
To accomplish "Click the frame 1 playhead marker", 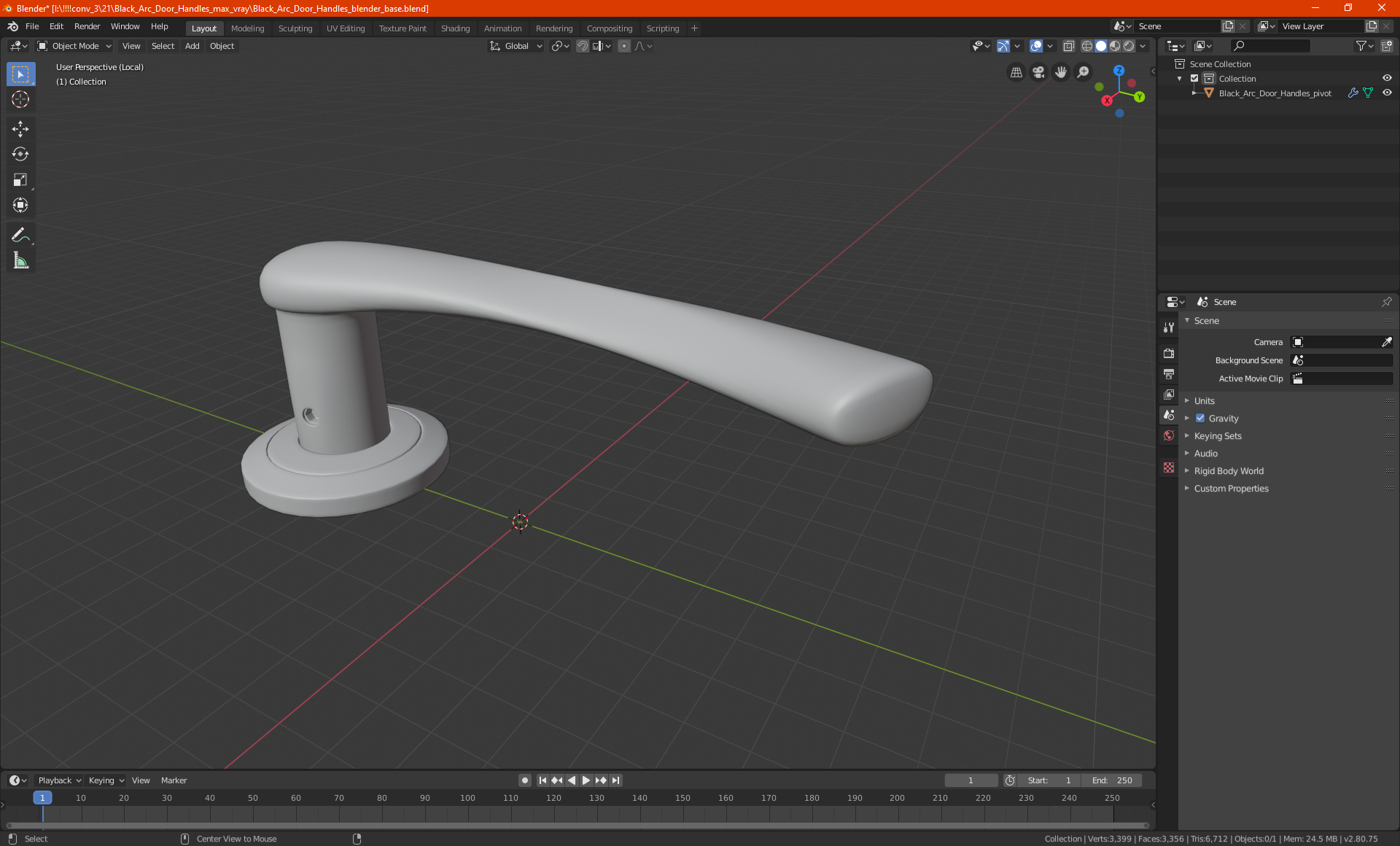I will point(42,798).
